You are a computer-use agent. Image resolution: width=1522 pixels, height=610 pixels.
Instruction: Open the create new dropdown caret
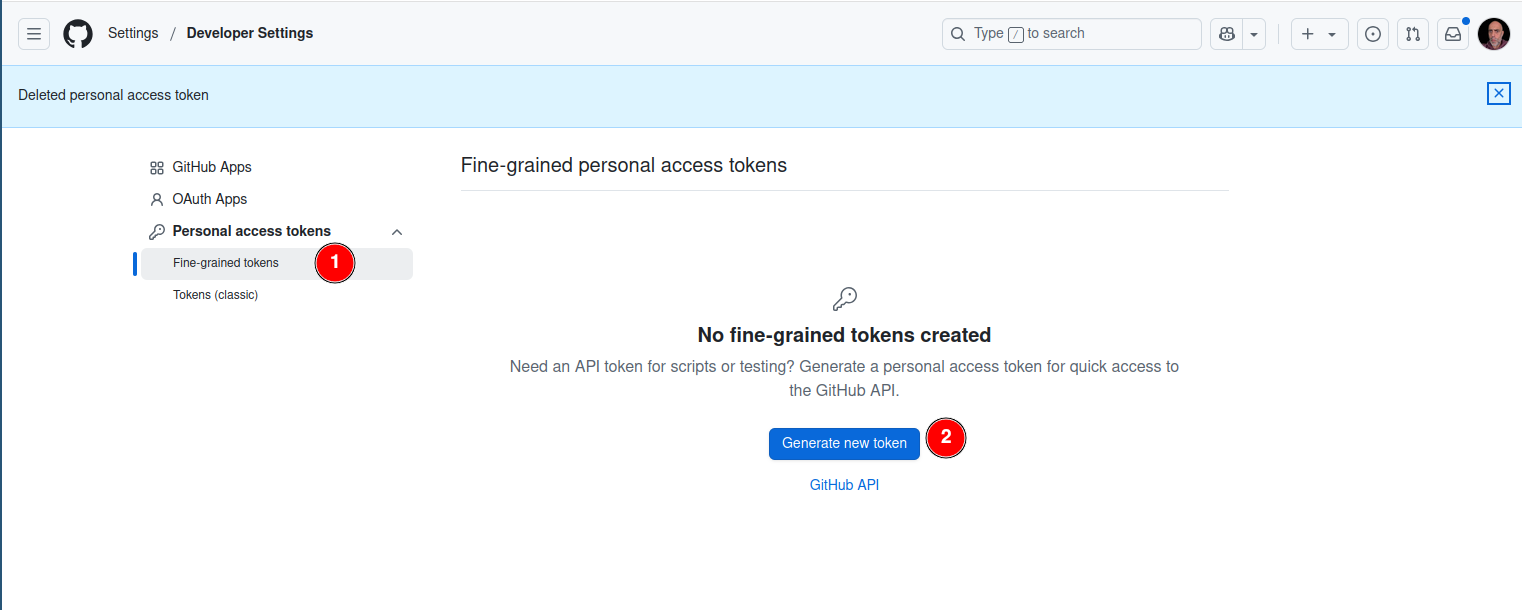click(x=1332, y=34)
